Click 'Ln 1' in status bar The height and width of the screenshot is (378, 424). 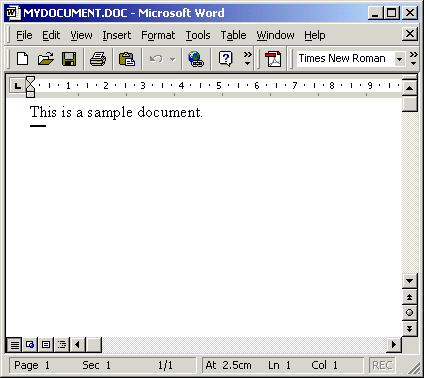[279, 365]
